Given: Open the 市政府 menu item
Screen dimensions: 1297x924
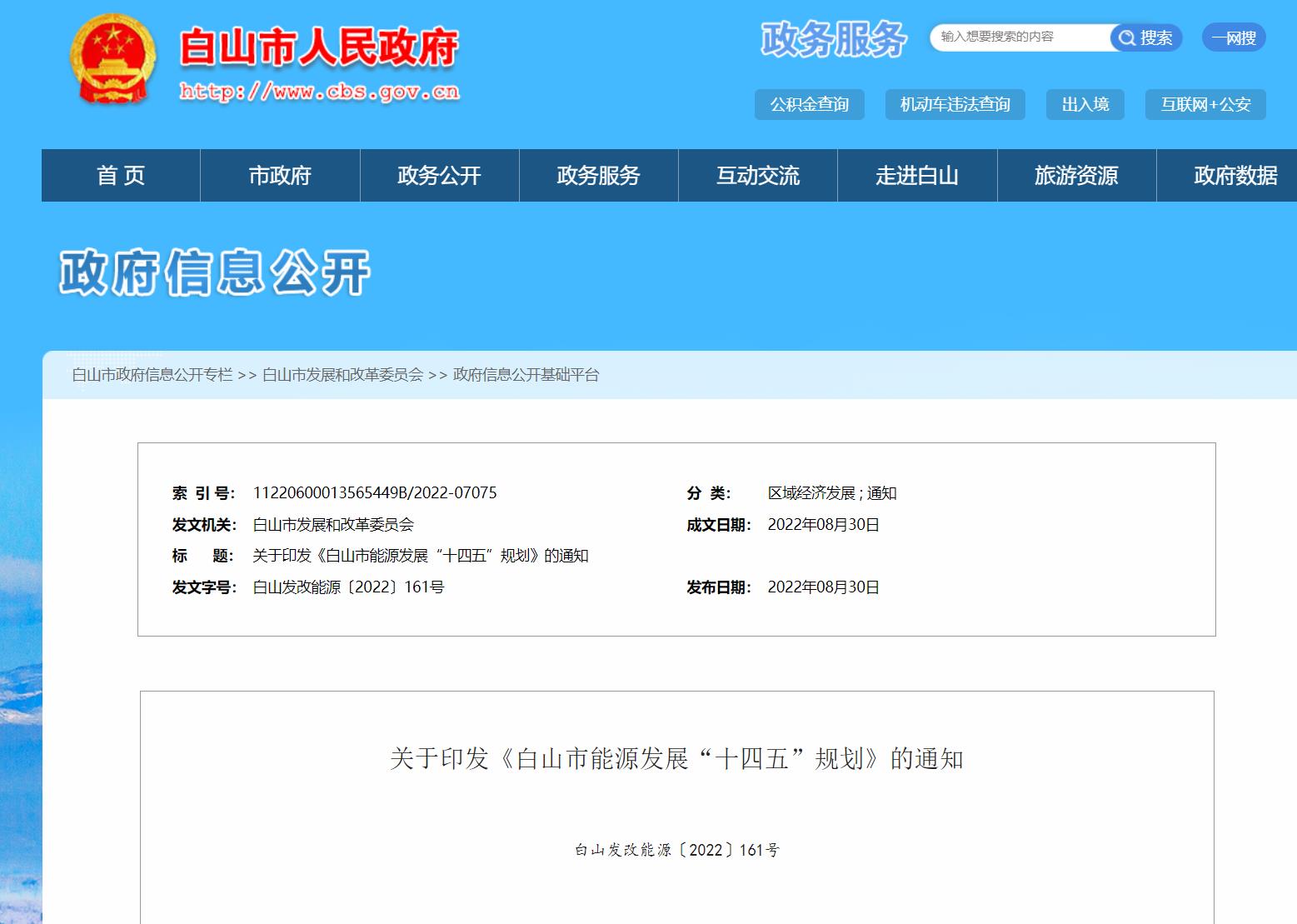Looking at the screenshot, I should pos(280,176).
